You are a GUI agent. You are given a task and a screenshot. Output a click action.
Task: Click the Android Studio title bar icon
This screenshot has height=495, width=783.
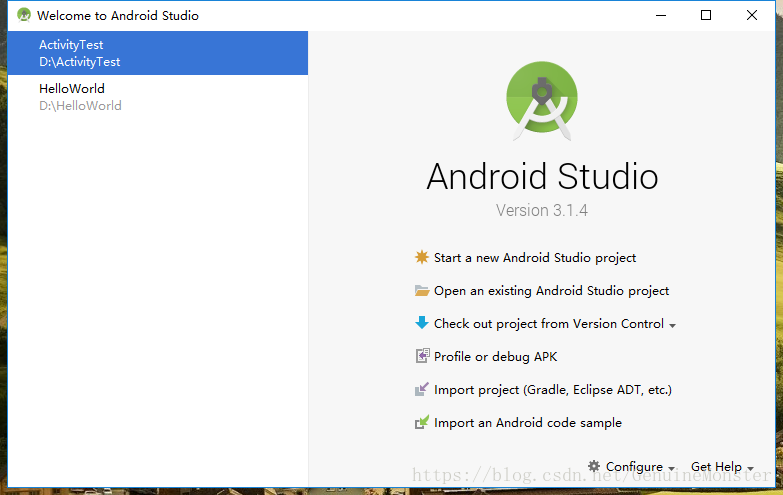(x=23, y=15)
